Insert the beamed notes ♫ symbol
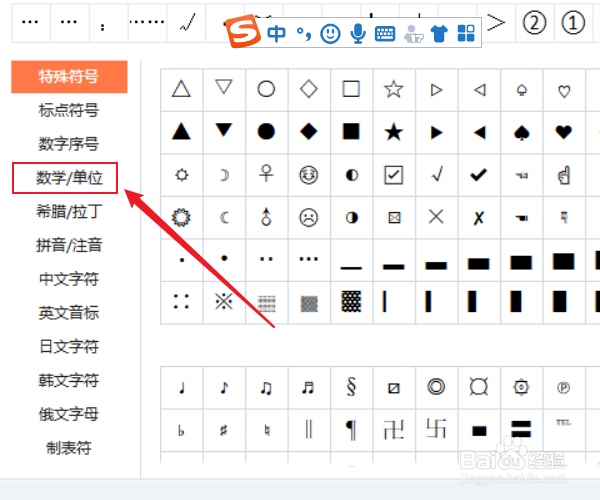Screen dimensions: 600x500 266,387
